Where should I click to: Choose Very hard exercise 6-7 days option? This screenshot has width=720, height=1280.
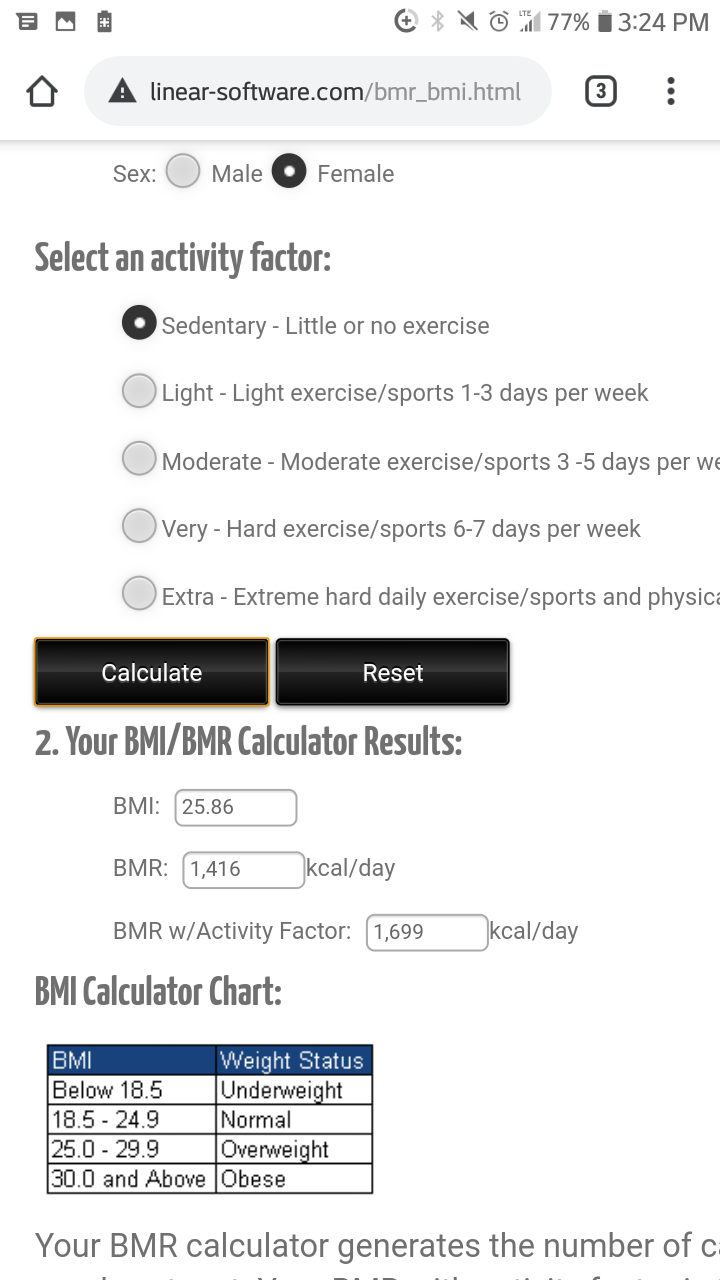coord(139,526)
